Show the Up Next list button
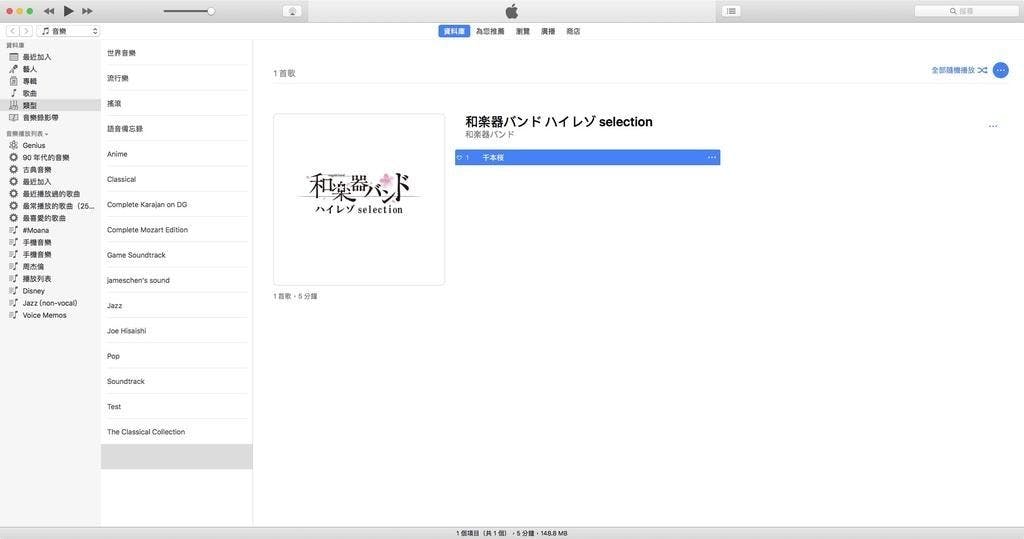Image resolution: width=1024 pixels, height=539 pixels. pyautogui.click(x=731, y=11)
